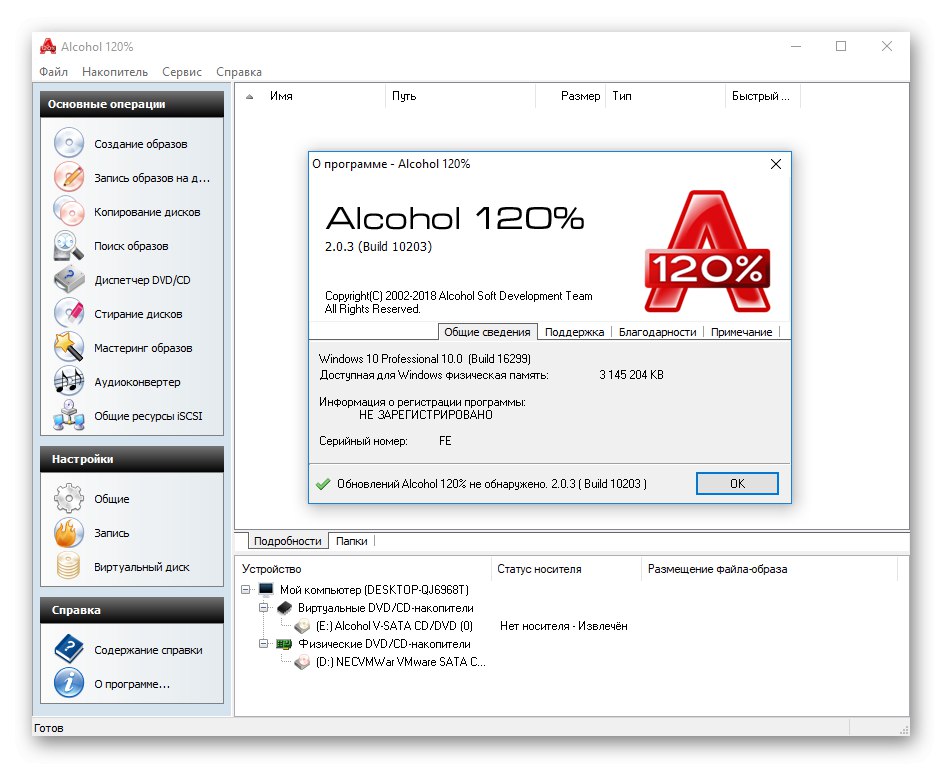
Task: Click the Быстрый column header
Action: tap(763, 96)
